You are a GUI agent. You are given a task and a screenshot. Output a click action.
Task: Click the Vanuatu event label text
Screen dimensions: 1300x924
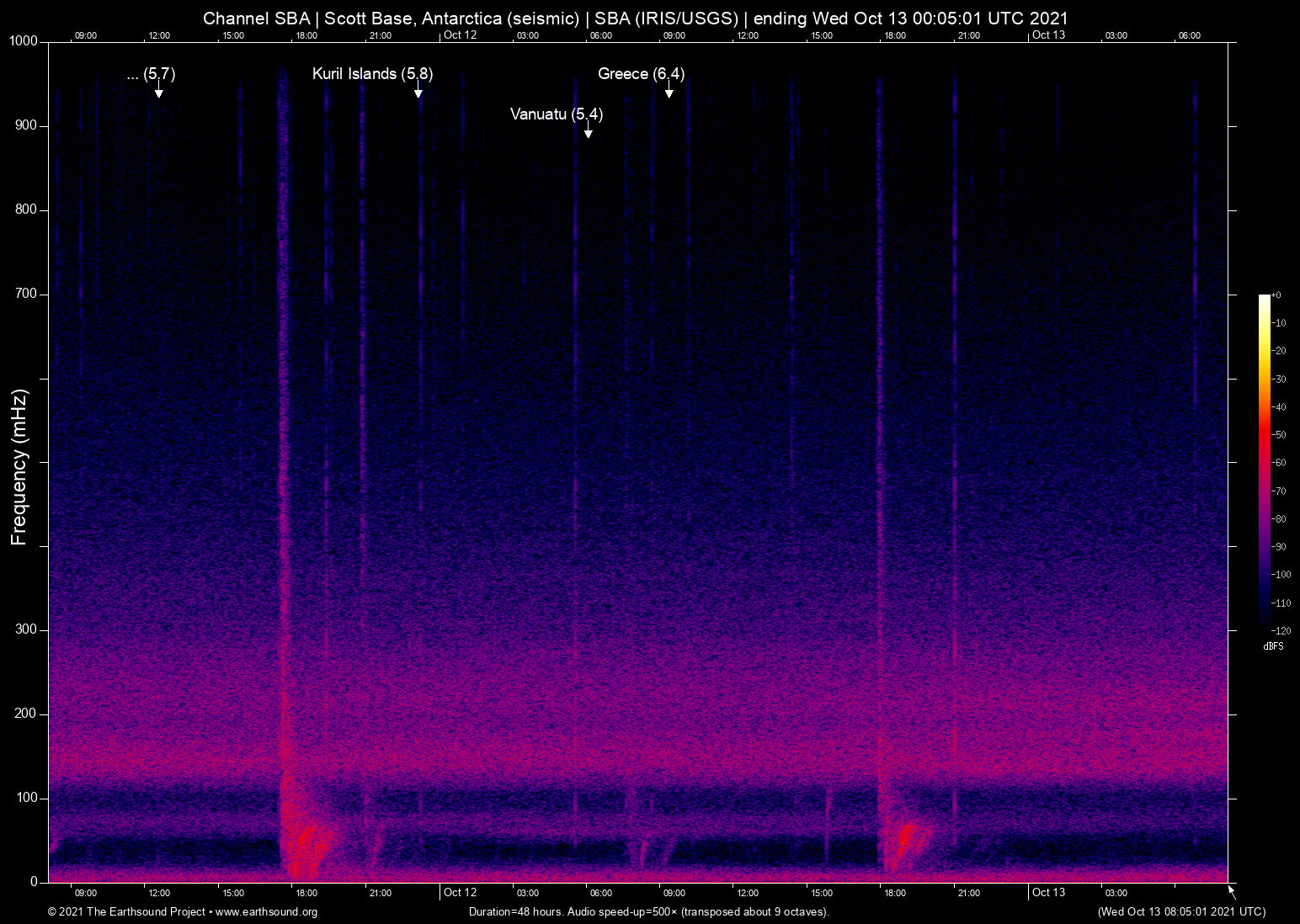[557, 114]
